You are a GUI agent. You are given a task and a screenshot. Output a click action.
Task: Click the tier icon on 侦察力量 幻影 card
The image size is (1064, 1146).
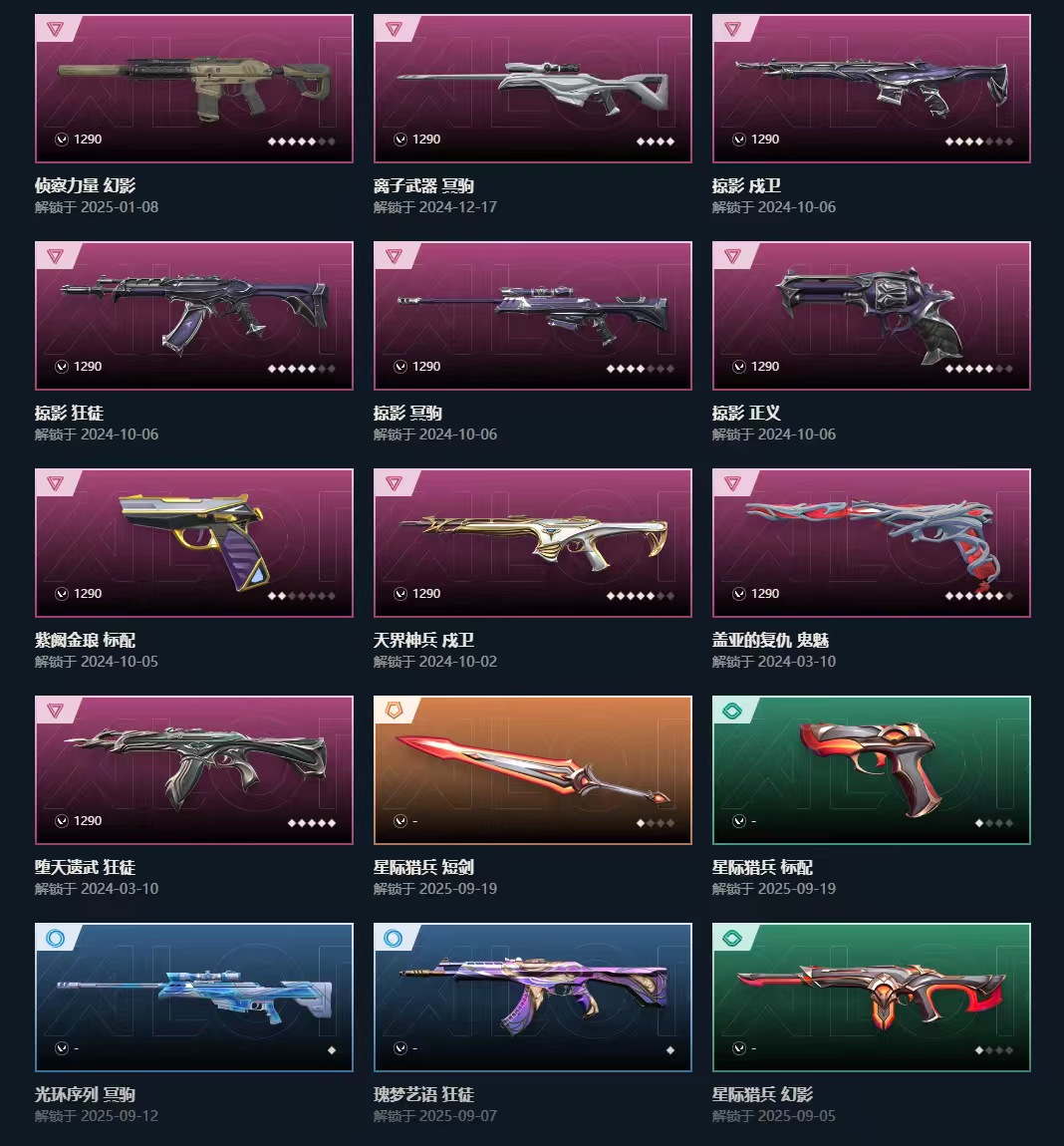[56, 29]
